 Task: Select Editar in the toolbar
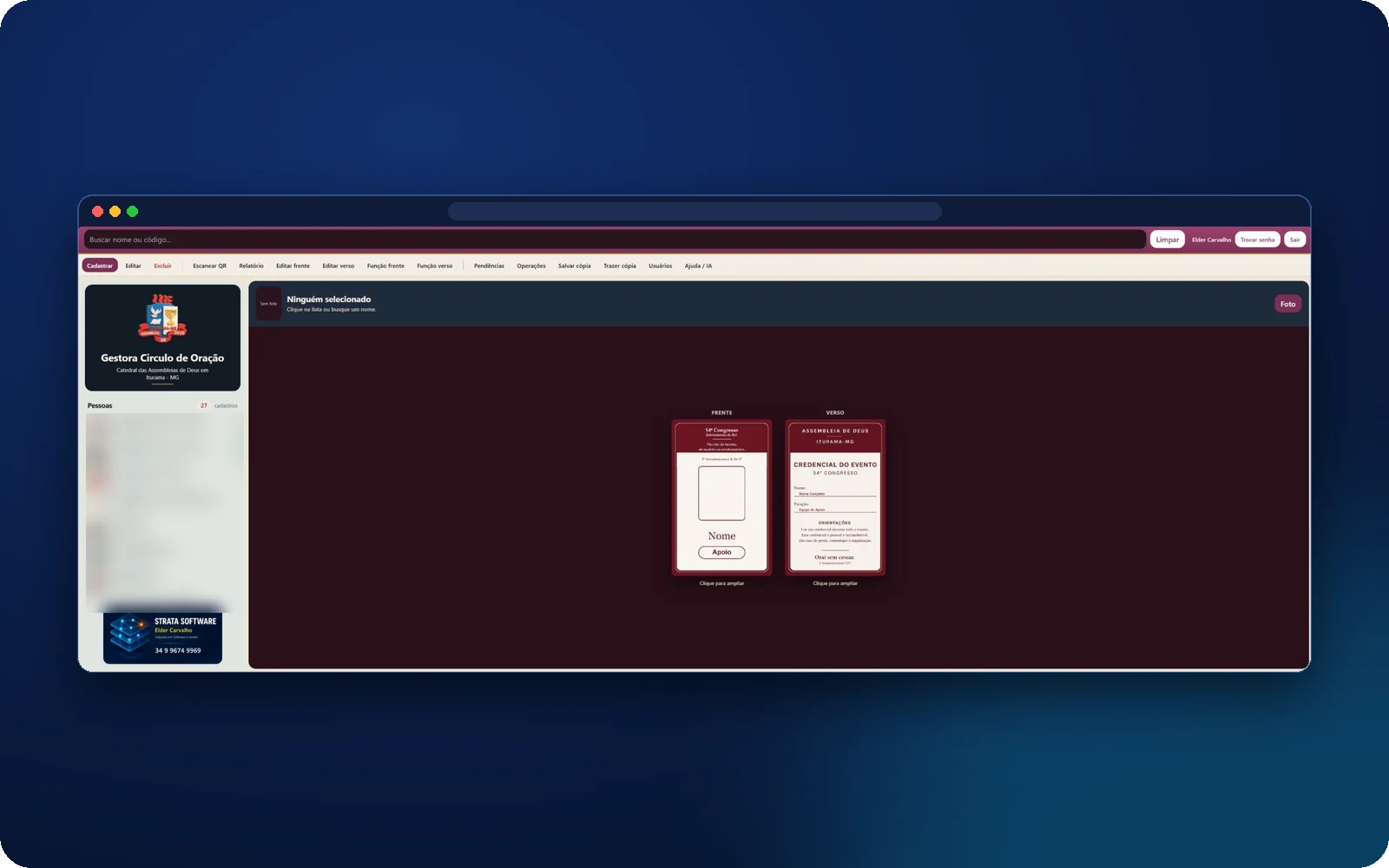pos(133,266)
